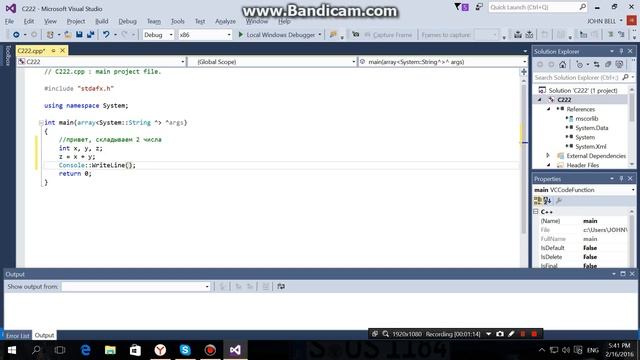The width and height of the screenshot is (640, 360).
Task: Collapse the Header Files node
Action: coord(549,165)
